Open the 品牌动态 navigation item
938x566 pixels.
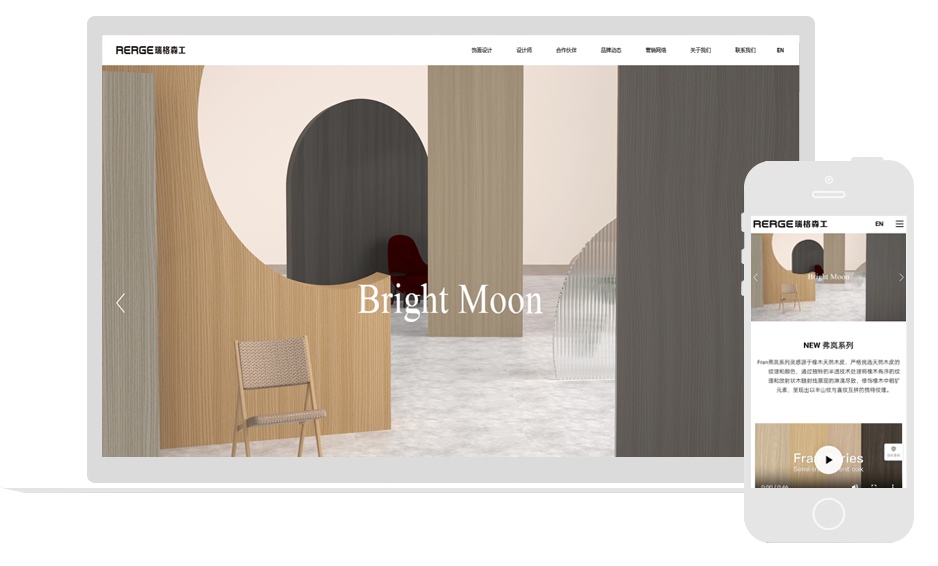coord(611,50)
